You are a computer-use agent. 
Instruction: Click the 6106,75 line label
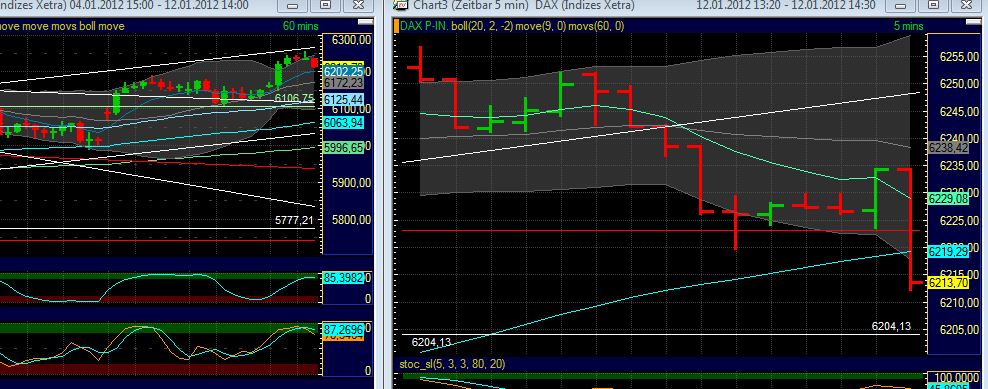(294, 98)
